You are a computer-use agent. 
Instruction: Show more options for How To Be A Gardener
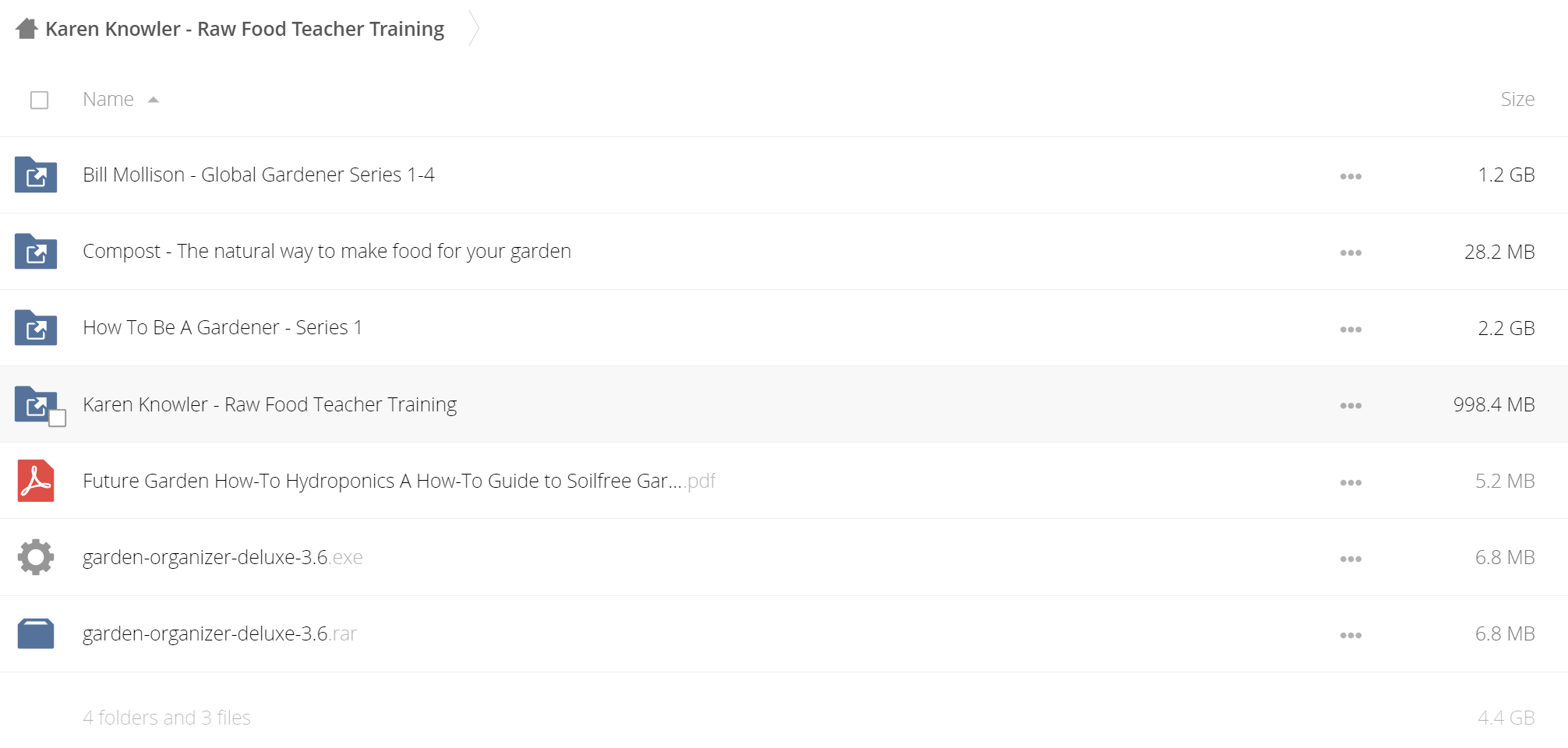(1351, 329)
